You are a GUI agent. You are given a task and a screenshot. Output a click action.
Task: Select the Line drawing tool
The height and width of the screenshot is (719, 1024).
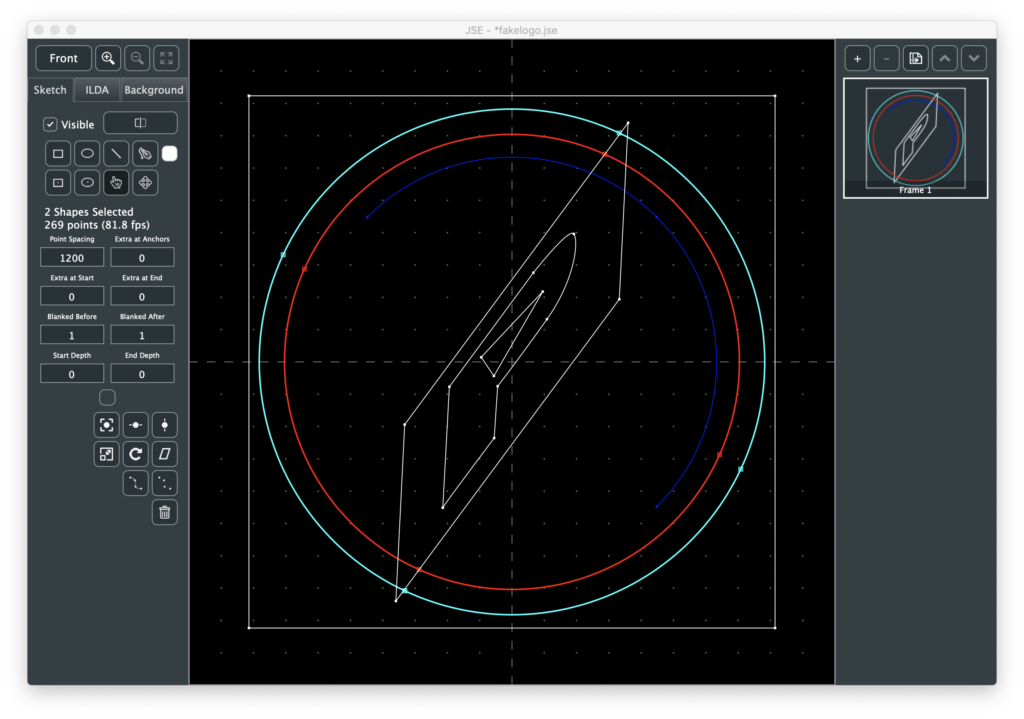point(116,154)
